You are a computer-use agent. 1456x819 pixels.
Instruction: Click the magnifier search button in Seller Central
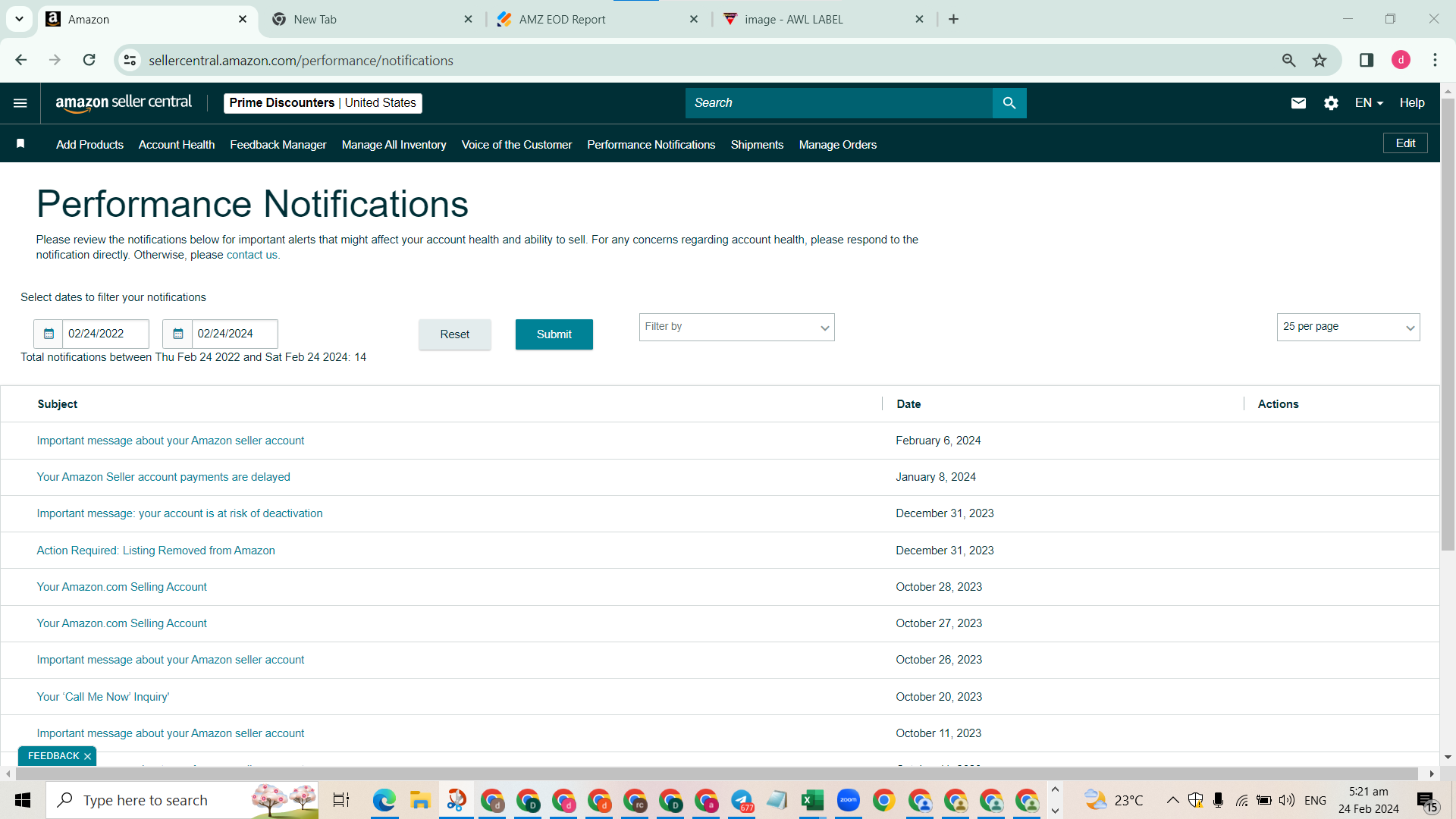click(x=1009, y=103)
